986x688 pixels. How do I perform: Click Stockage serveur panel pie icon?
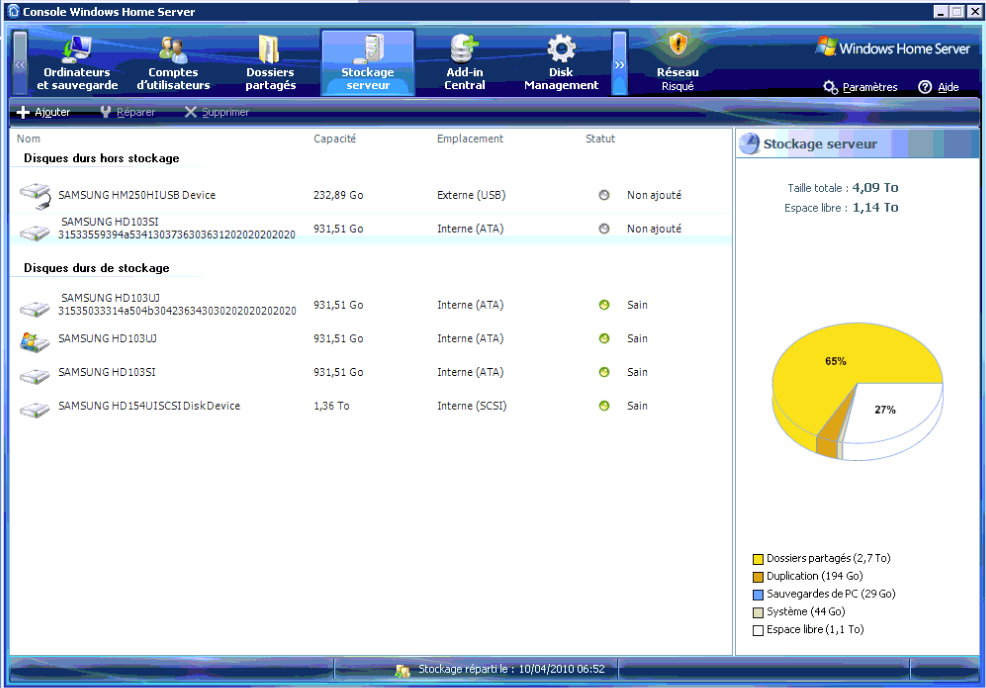[x=749, y=144]
